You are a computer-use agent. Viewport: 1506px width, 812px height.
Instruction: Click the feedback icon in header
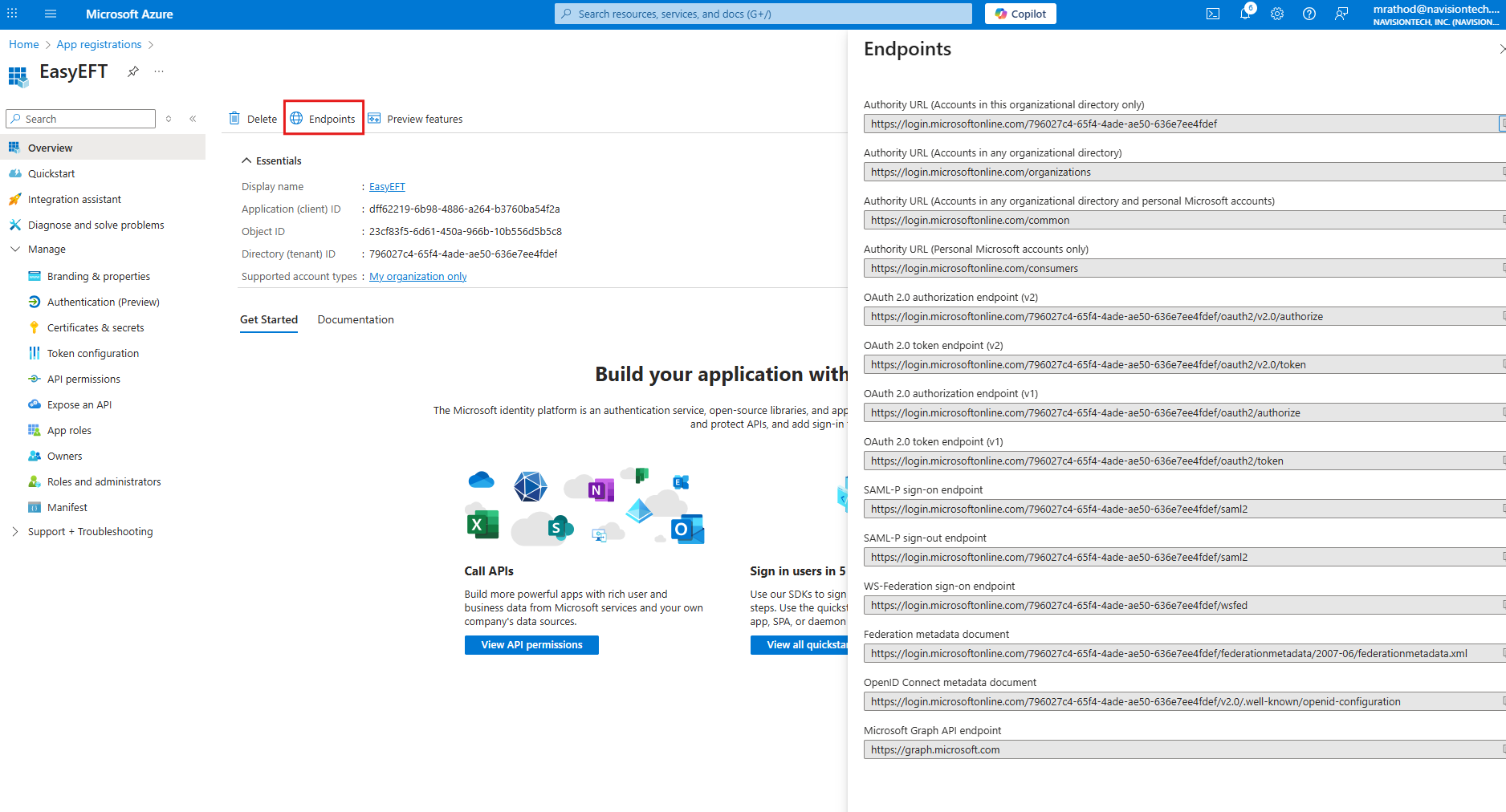tap(1341, 14)
